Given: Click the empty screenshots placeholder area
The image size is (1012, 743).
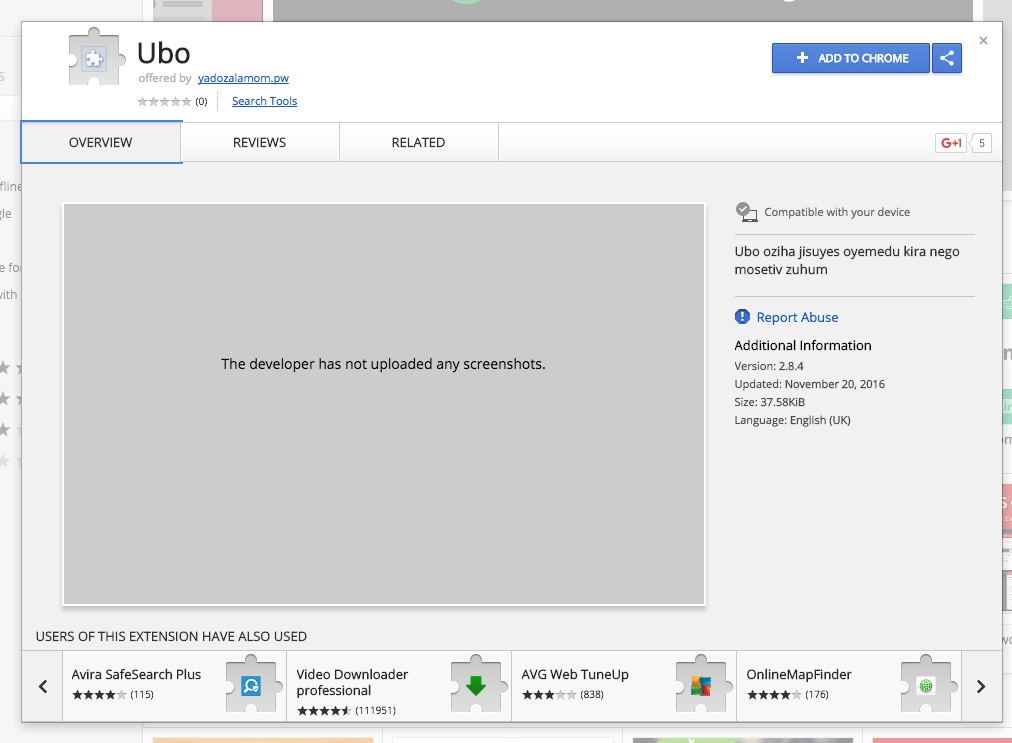Looking at the screenshot, I should click(x=383, y=404).
